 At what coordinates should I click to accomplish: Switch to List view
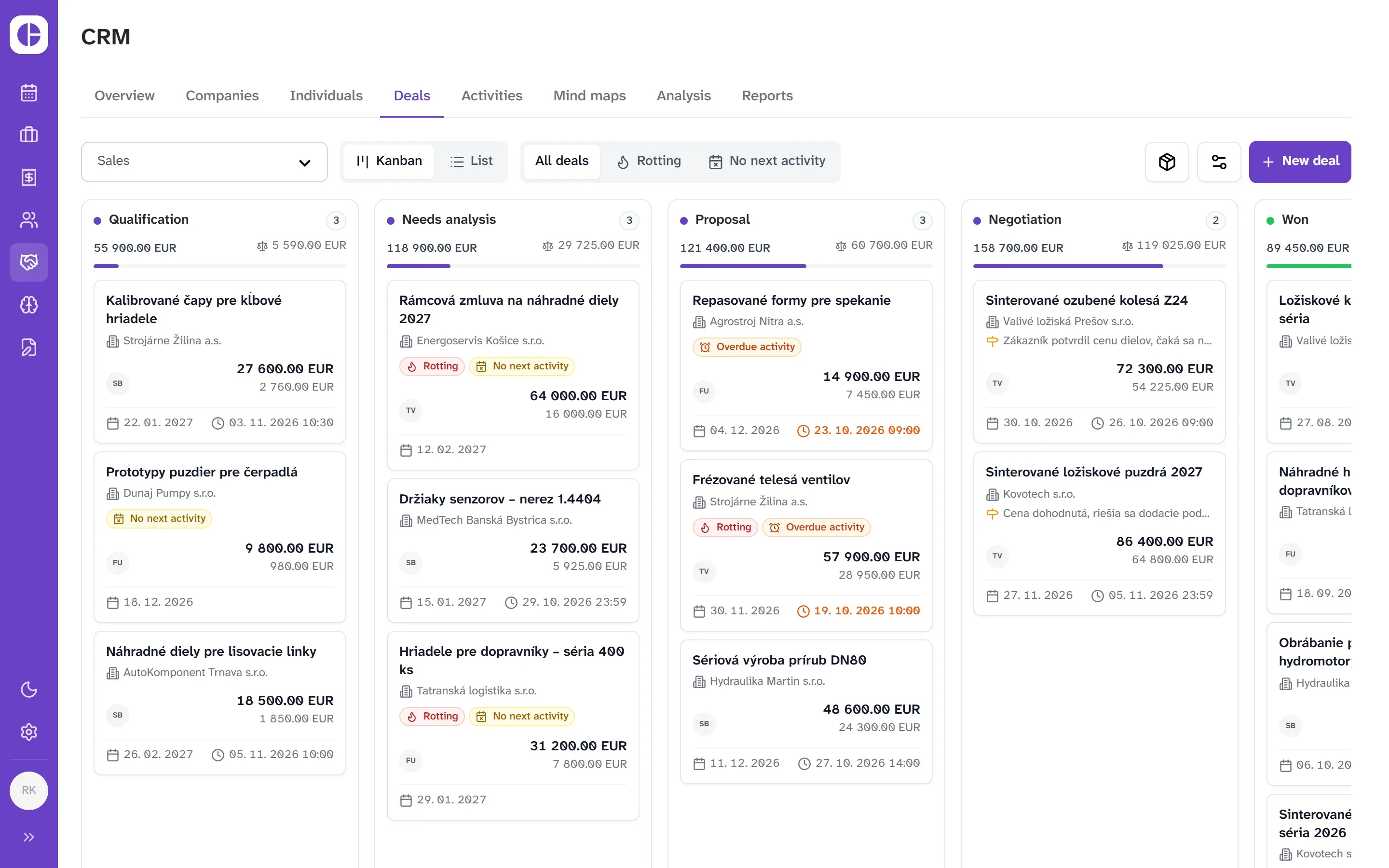(471, 162)
